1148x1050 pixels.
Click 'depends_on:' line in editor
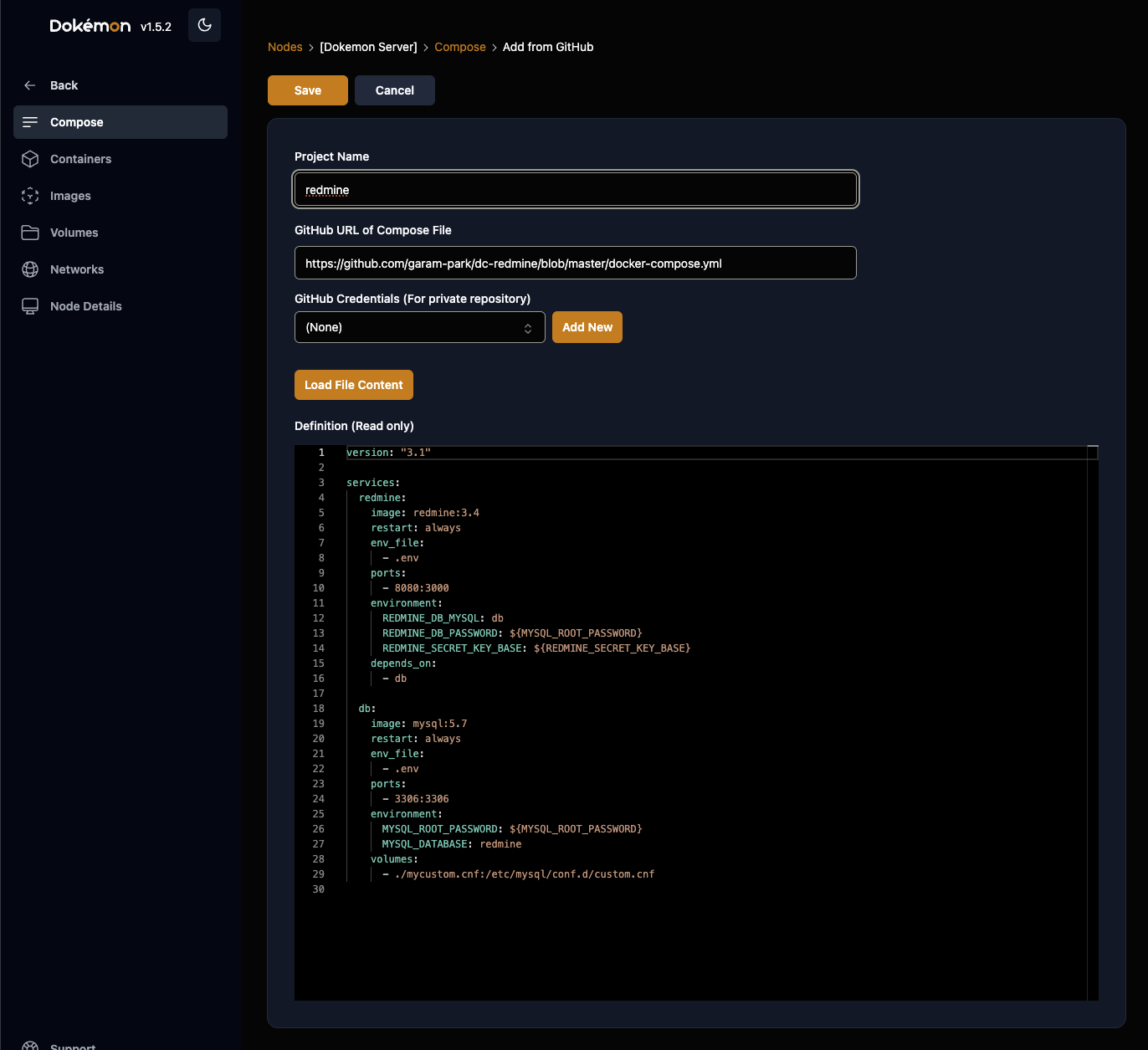coord(403,663)
